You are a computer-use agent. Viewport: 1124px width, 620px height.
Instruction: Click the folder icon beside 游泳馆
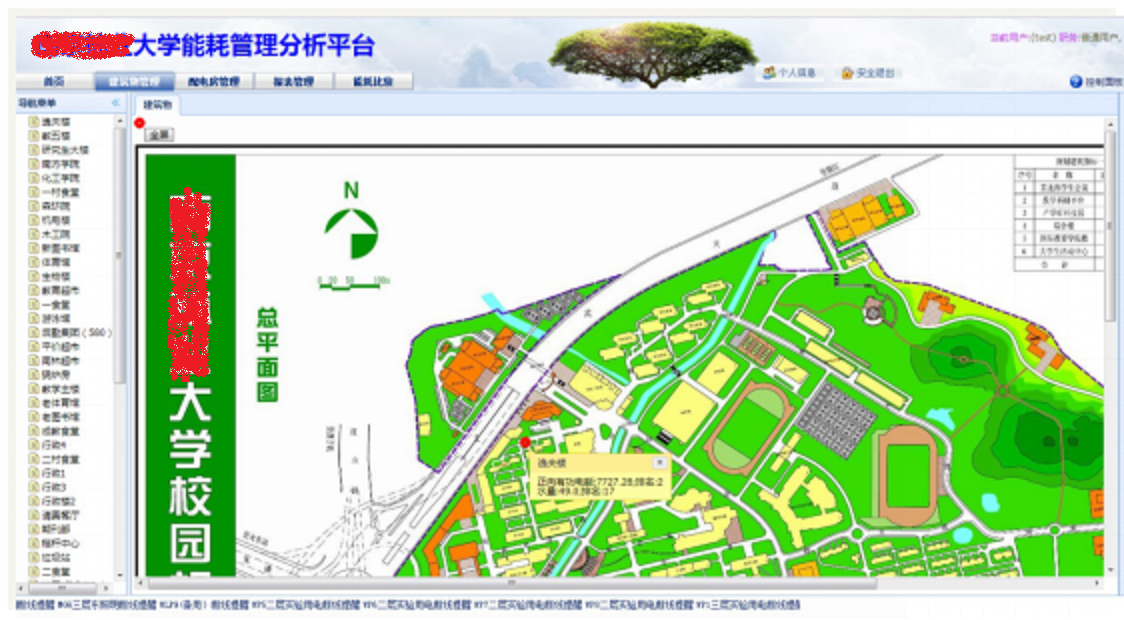(34, 318)
